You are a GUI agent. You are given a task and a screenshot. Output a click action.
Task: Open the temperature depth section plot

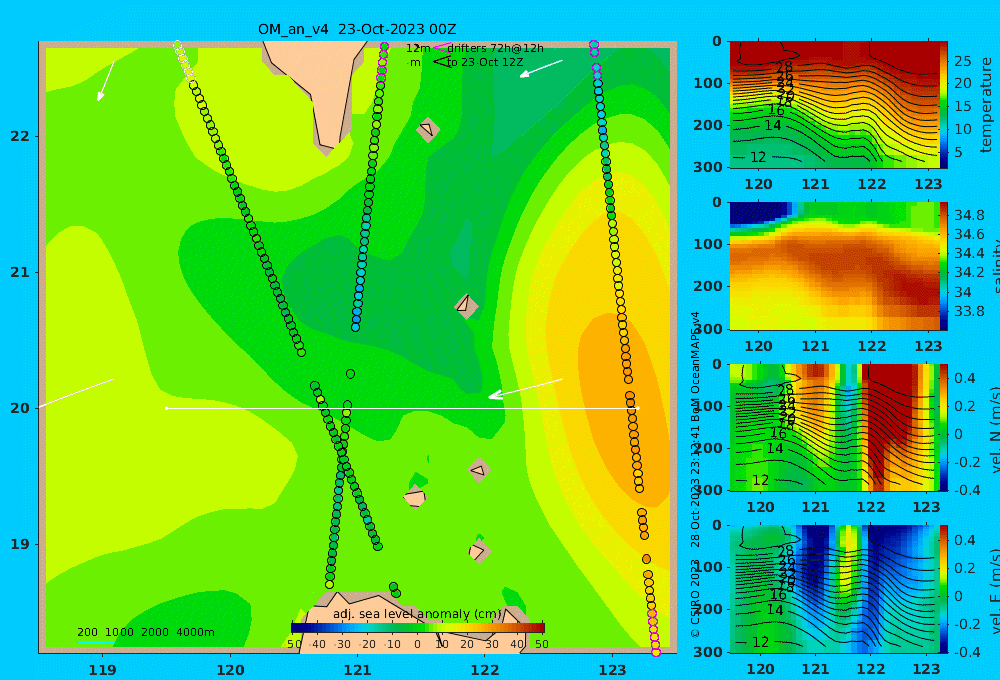pos(834,105)
